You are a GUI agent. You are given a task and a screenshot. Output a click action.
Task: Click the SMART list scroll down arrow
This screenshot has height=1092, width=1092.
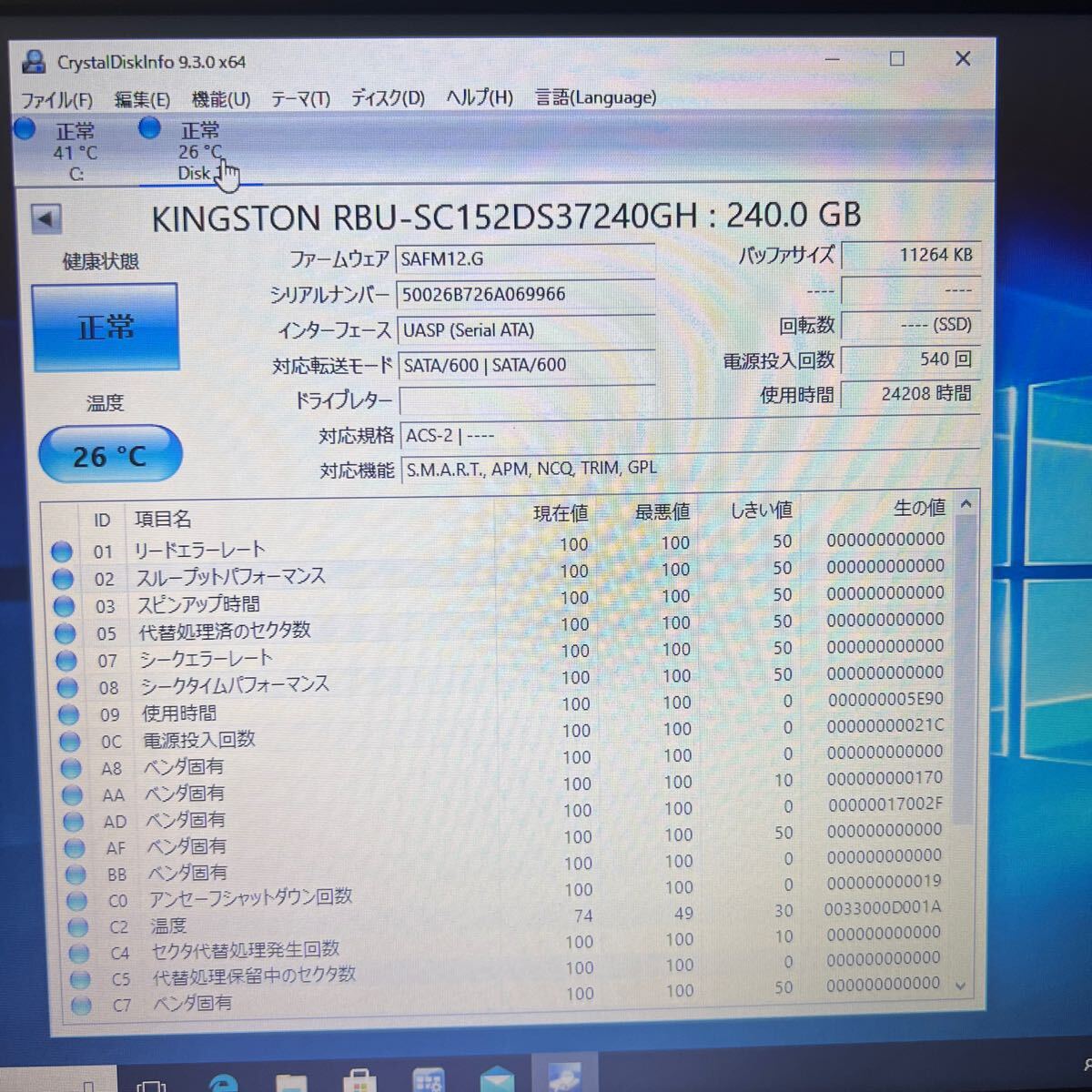(x=961, y=986)
